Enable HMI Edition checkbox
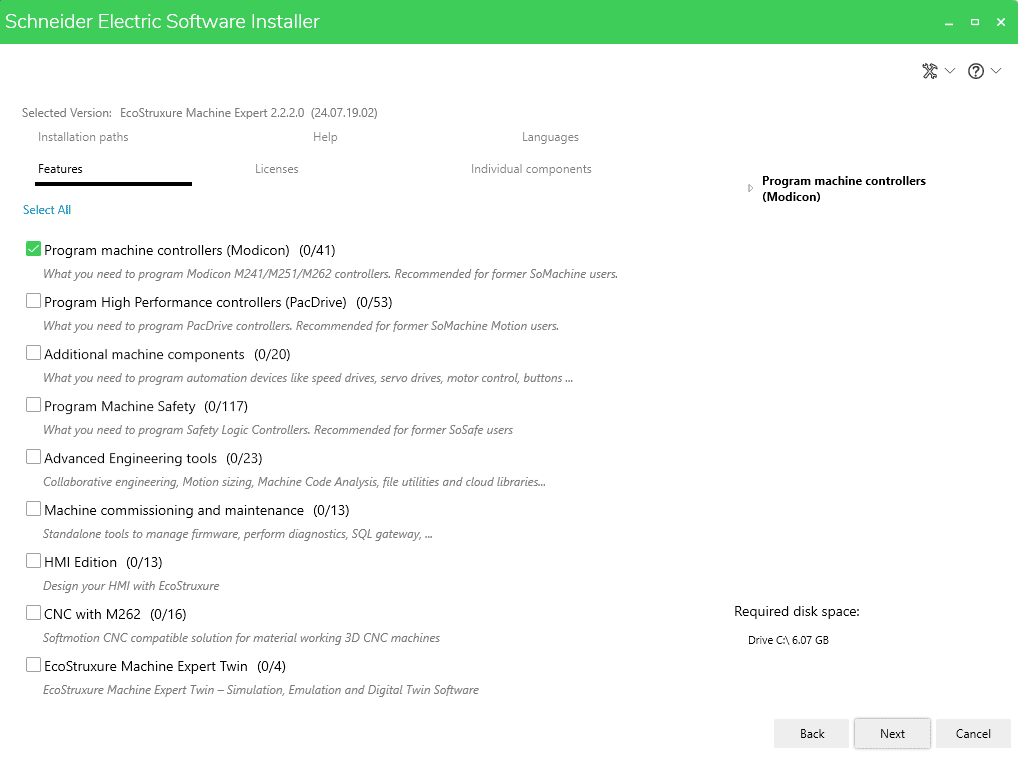 tap(33, 560)
